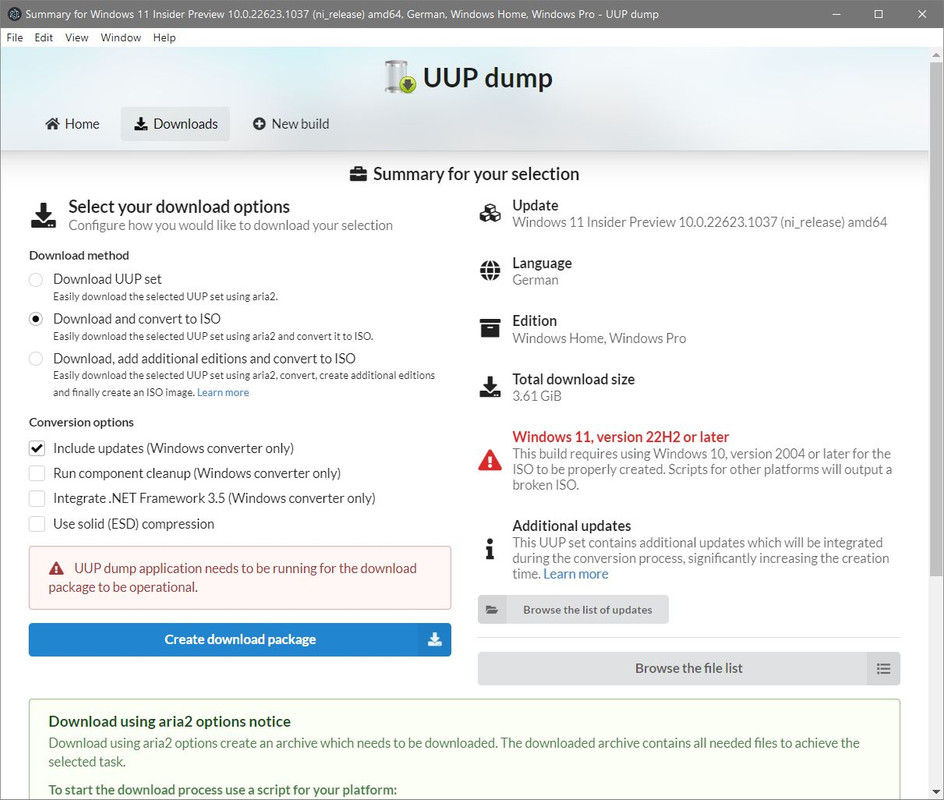Click the Home house icon

[x=52, y=123]
